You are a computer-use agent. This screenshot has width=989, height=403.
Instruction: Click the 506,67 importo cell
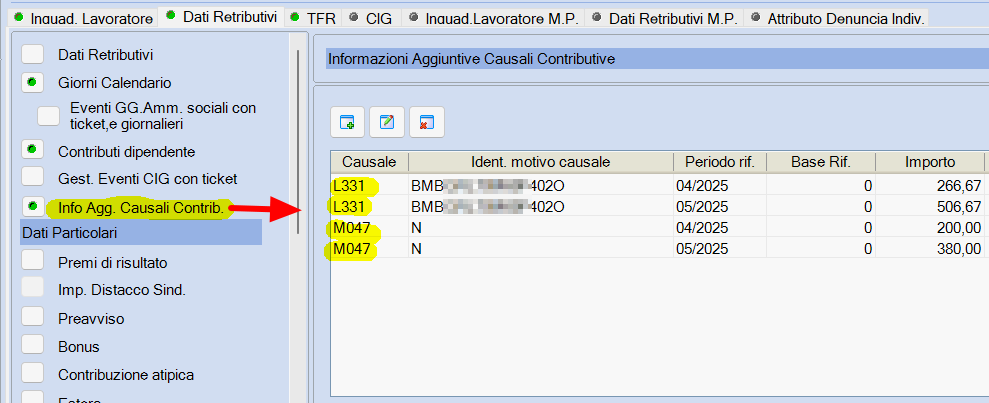click(930, 206)
